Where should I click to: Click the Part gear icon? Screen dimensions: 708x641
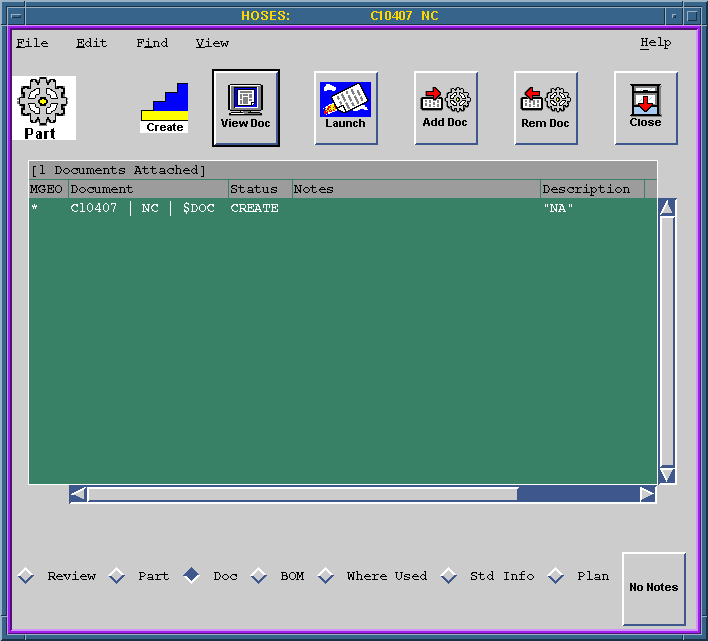point(44,108)
